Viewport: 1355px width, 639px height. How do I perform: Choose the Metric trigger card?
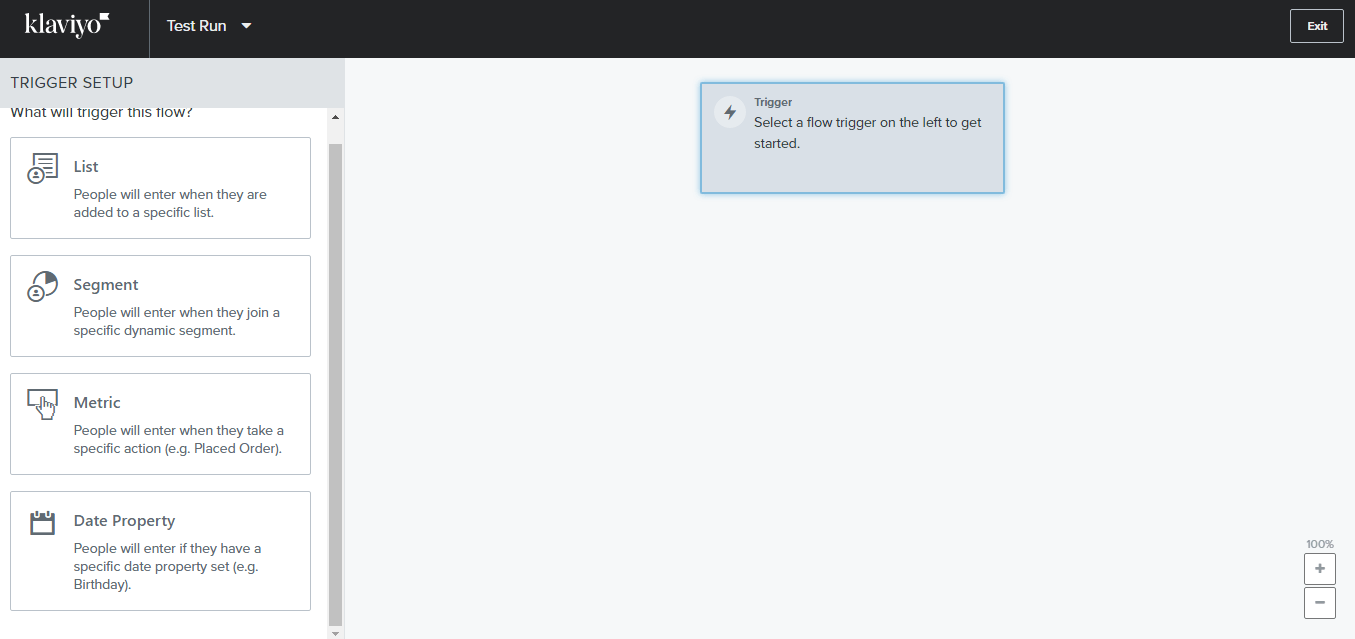tap(160, 423)
